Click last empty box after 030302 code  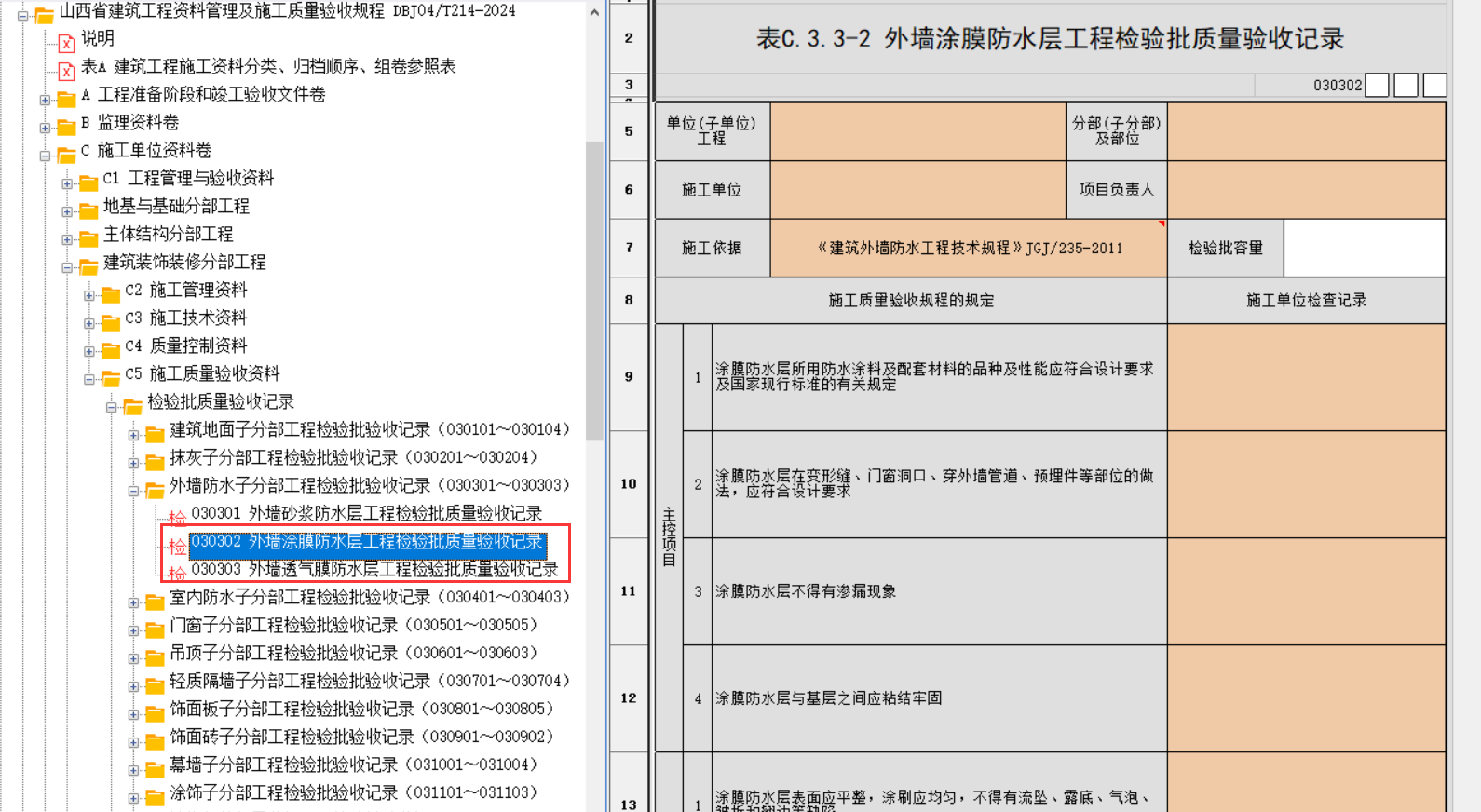tap(1434, 86)
